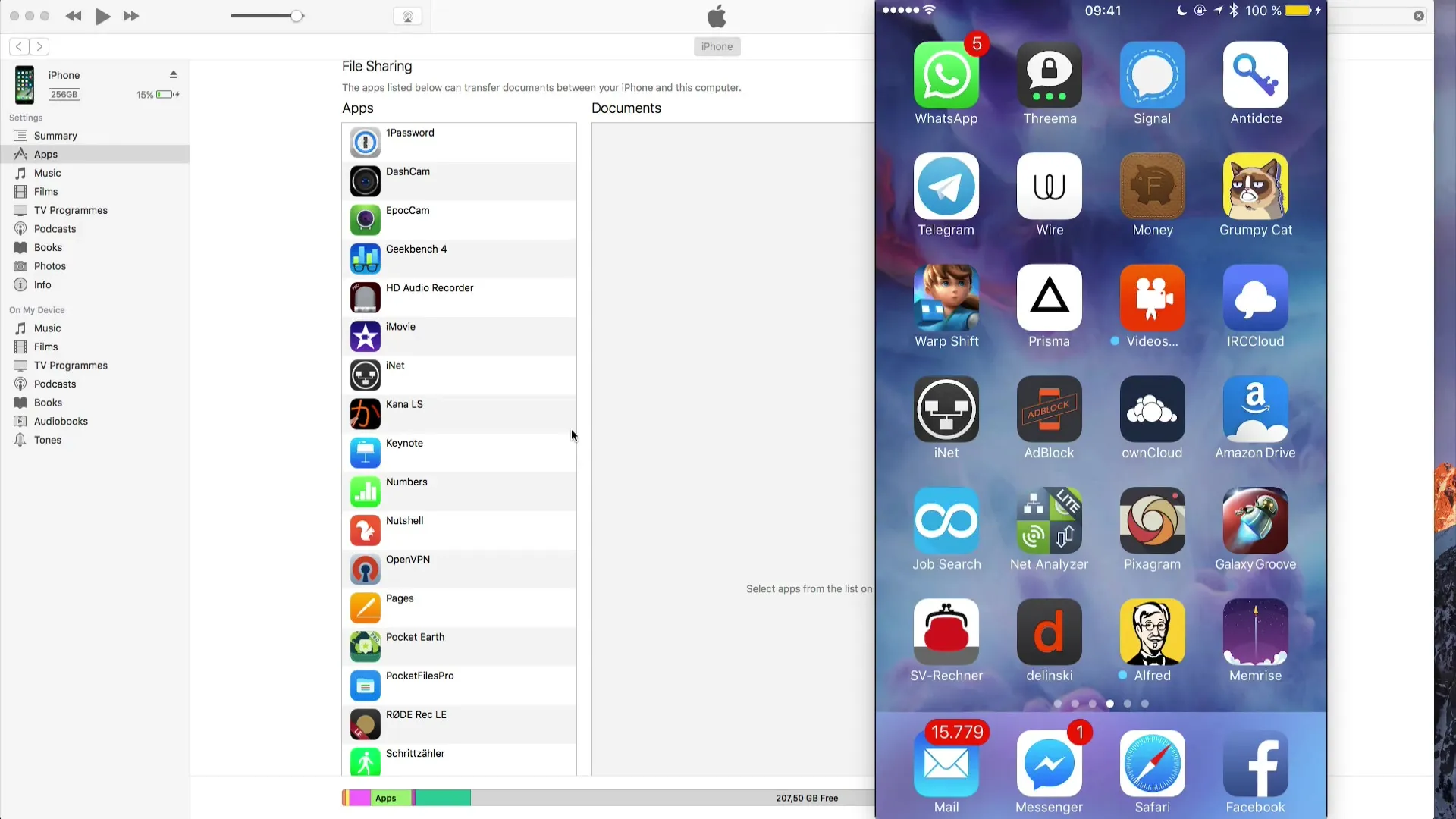Open the Prisma app
The height and width of the screenshot is (819, 1456).
click(x=1049, y=298)
